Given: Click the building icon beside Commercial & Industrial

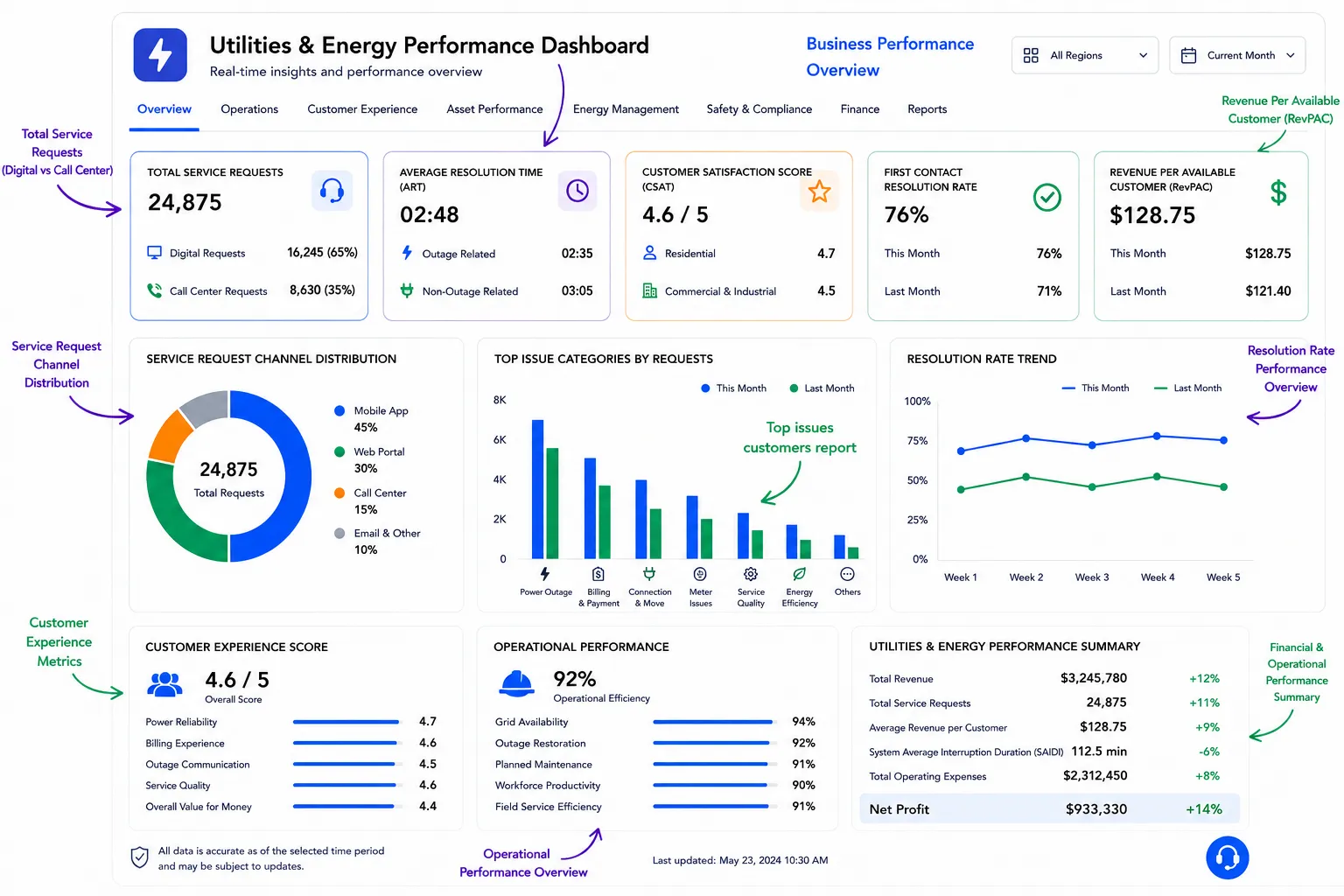Looking at the screenshot, I should 649,290.
